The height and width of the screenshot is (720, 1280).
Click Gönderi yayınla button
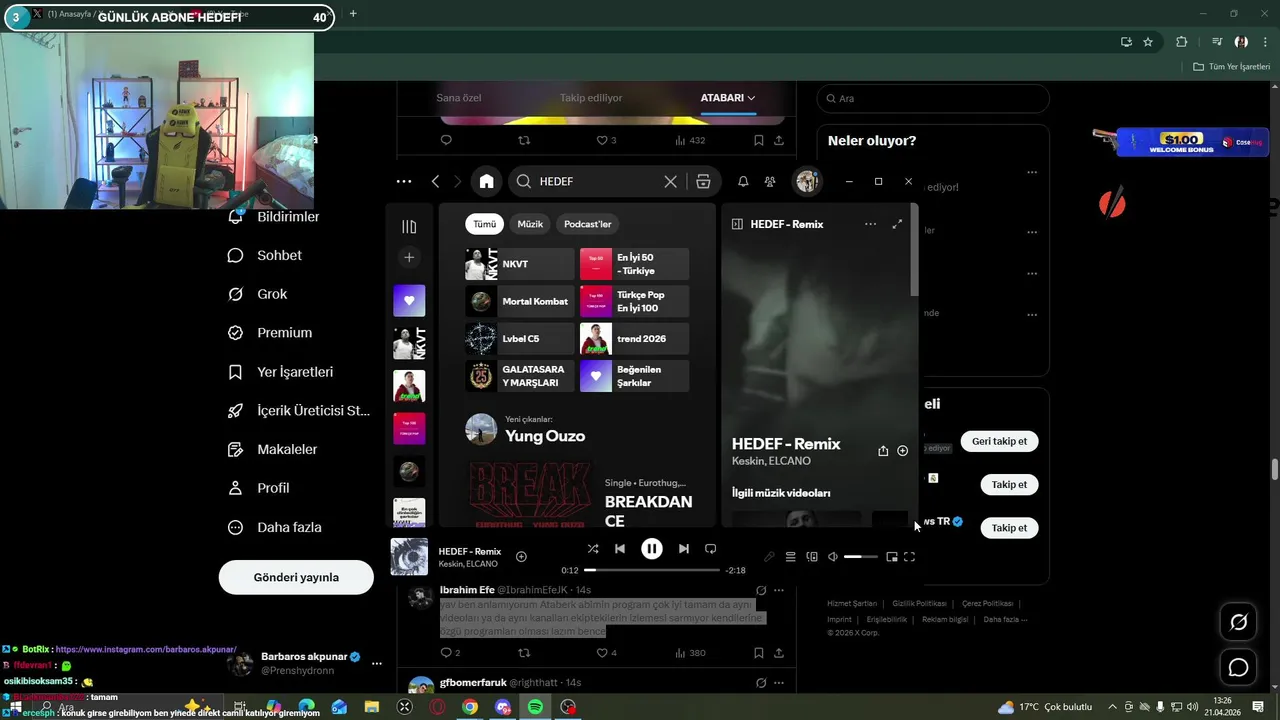coord(296,577)
